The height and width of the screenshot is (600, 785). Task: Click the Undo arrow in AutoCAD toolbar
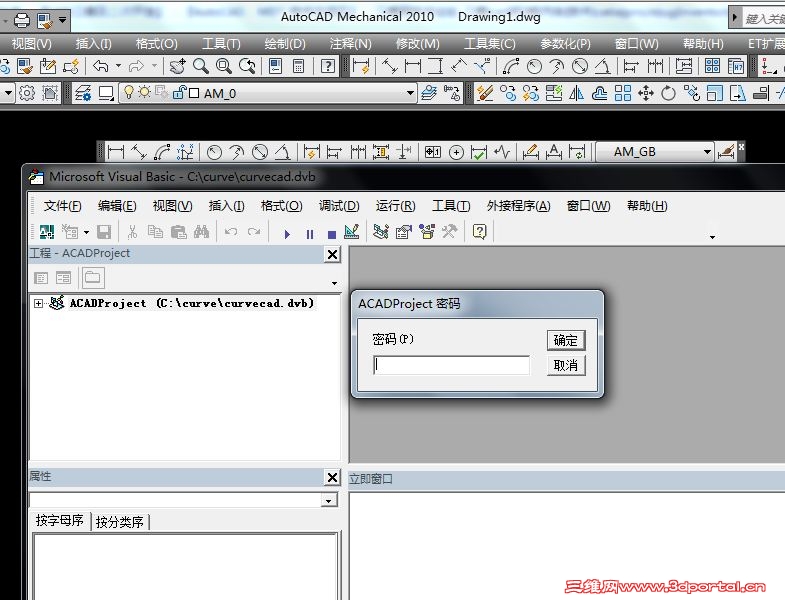coord(101,66)
